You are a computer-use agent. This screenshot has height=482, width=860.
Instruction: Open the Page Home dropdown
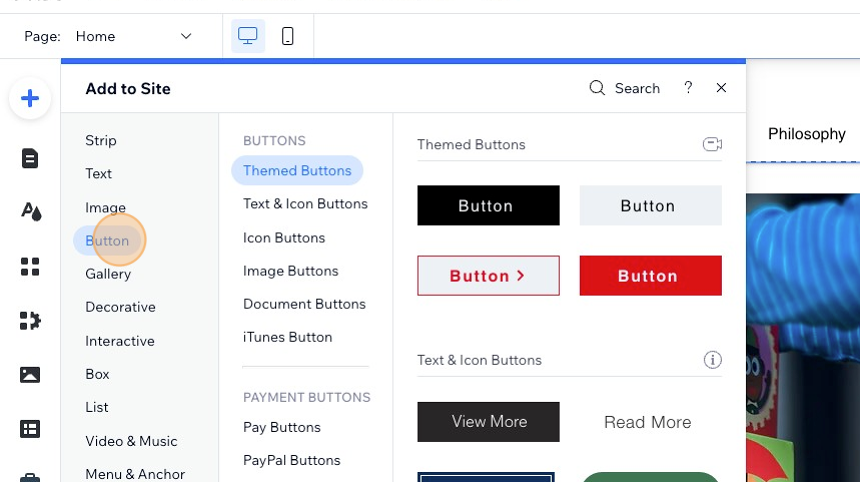coord(134,36)
